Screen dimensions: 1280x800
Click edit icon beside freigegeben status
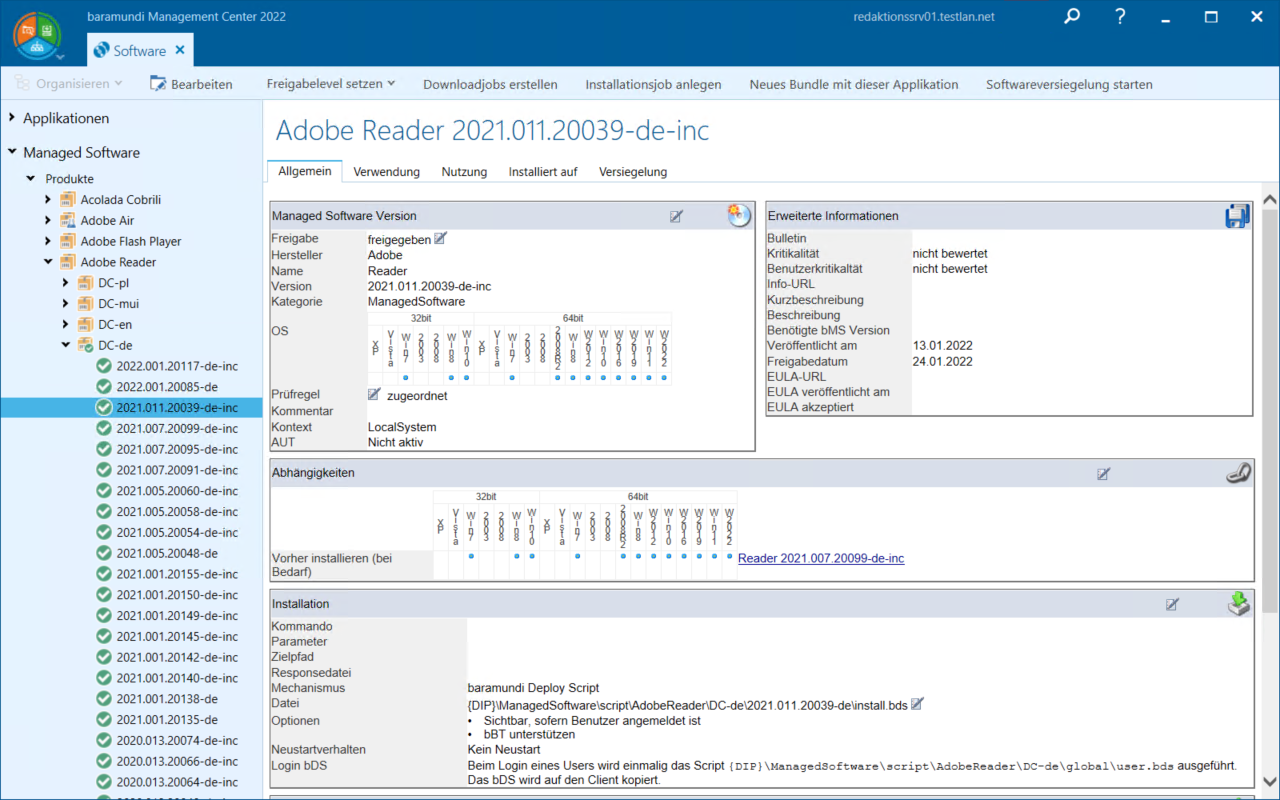[x=441, y=239]
